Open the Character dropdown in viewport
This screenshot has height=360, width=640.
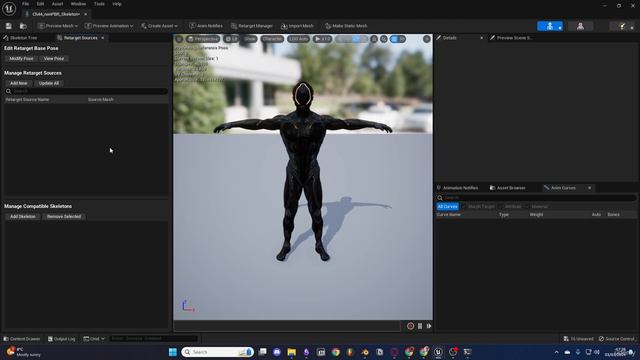point(272,39)
